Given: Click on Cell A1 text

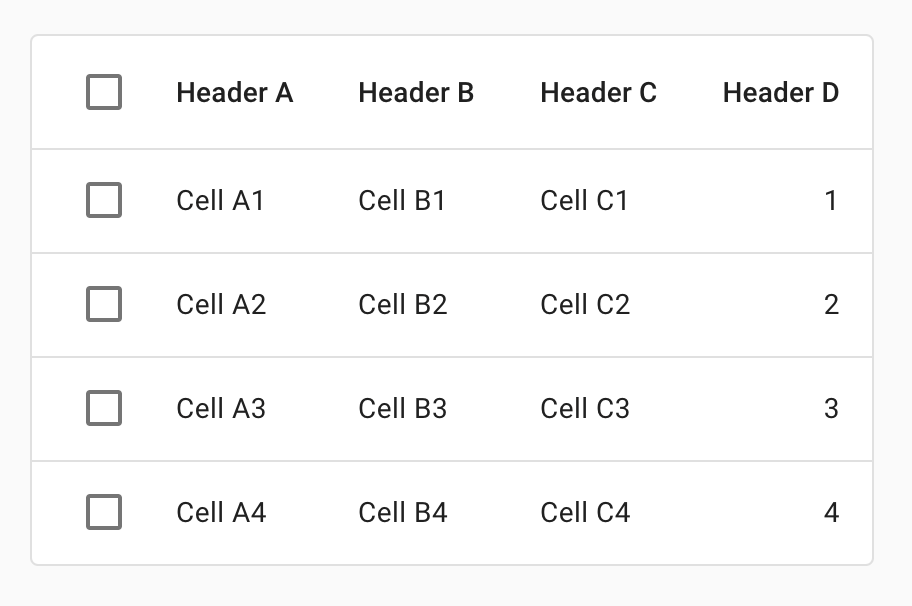Looking at the screenshot, I should click(220, 201).
